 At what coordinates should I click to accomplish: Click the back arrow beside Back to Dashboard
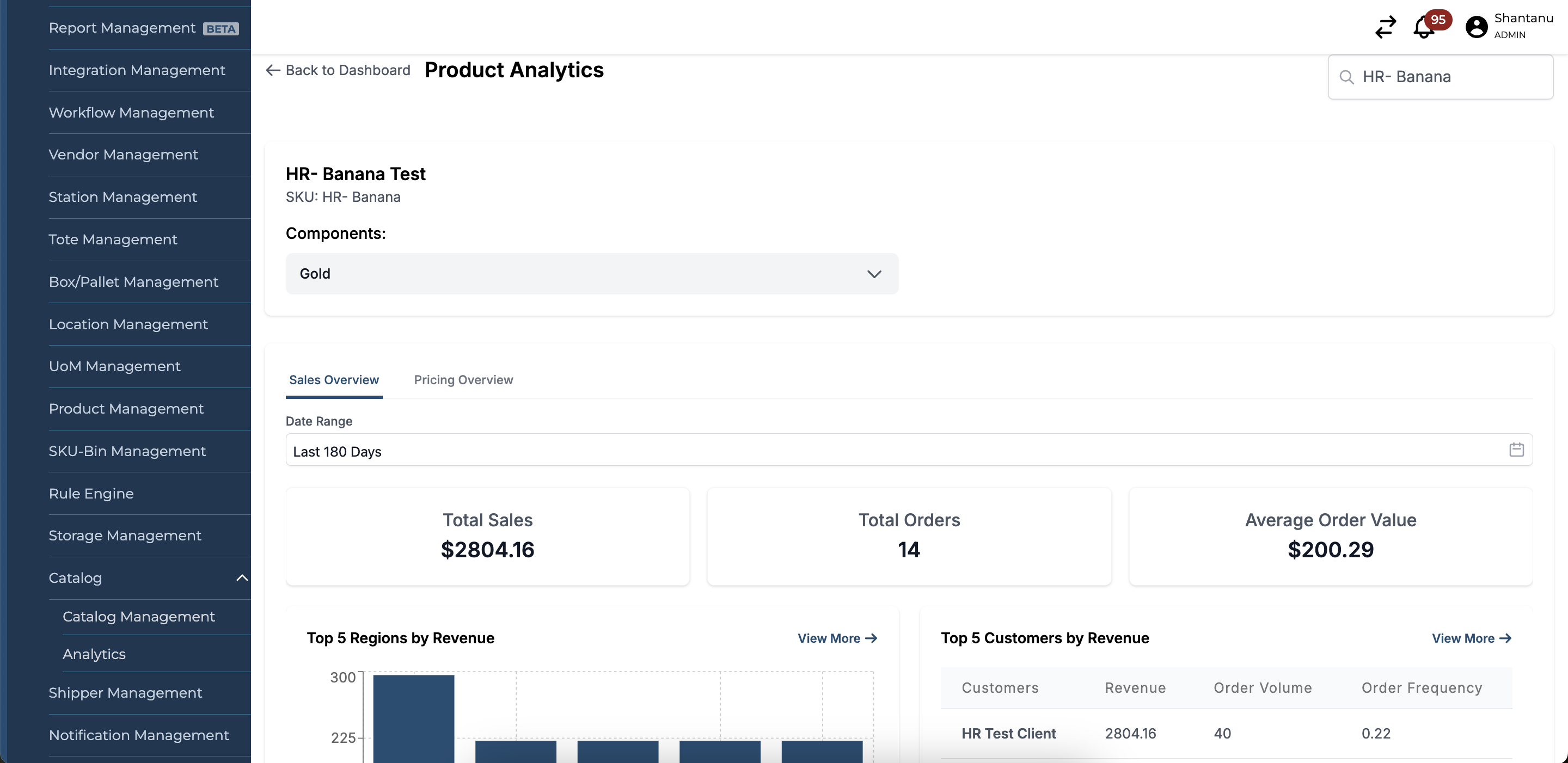273,71
